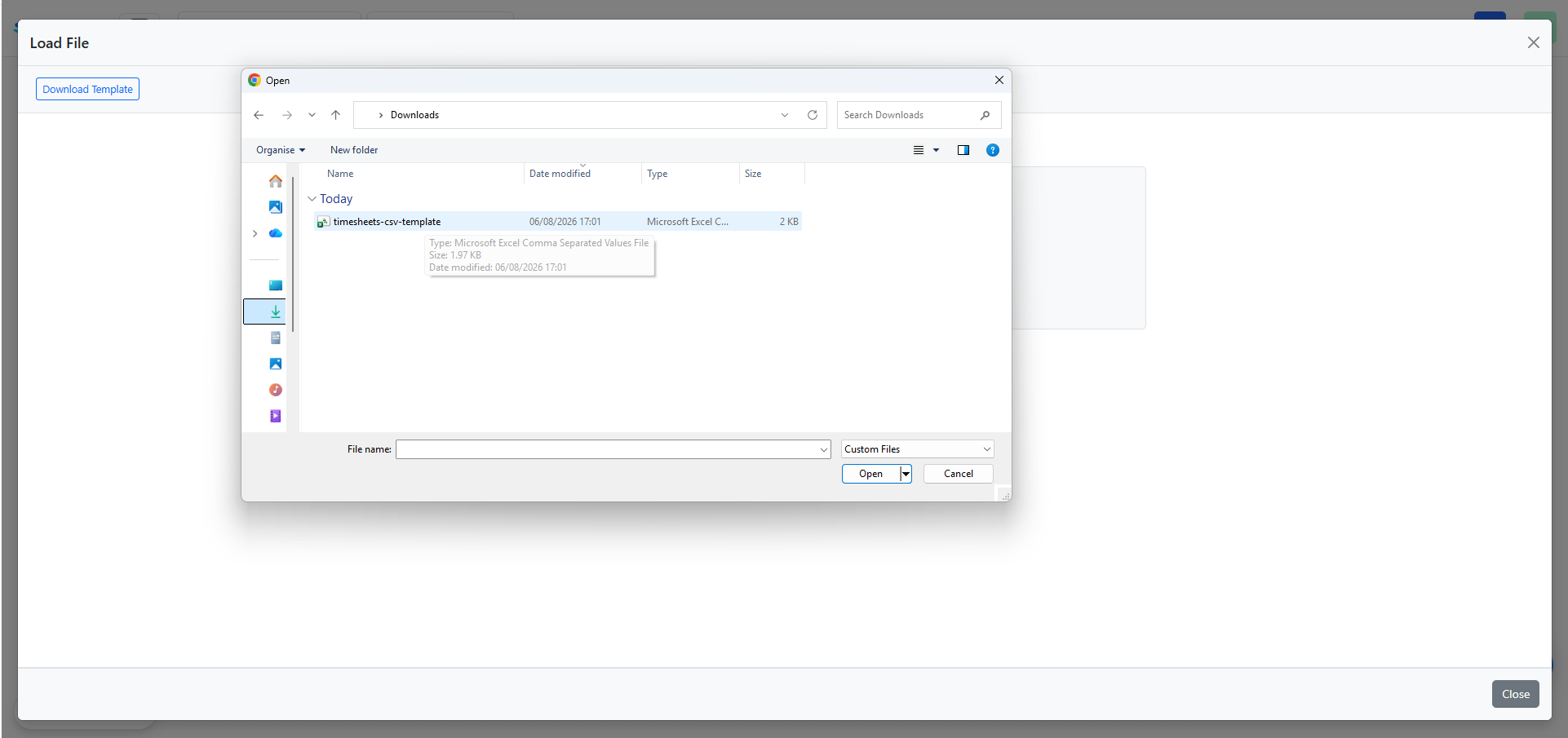Screen dimensions: 1568x738
Task: Open the view options dropdown arrow
Action: pyautogui.click(x=937, y=150)
